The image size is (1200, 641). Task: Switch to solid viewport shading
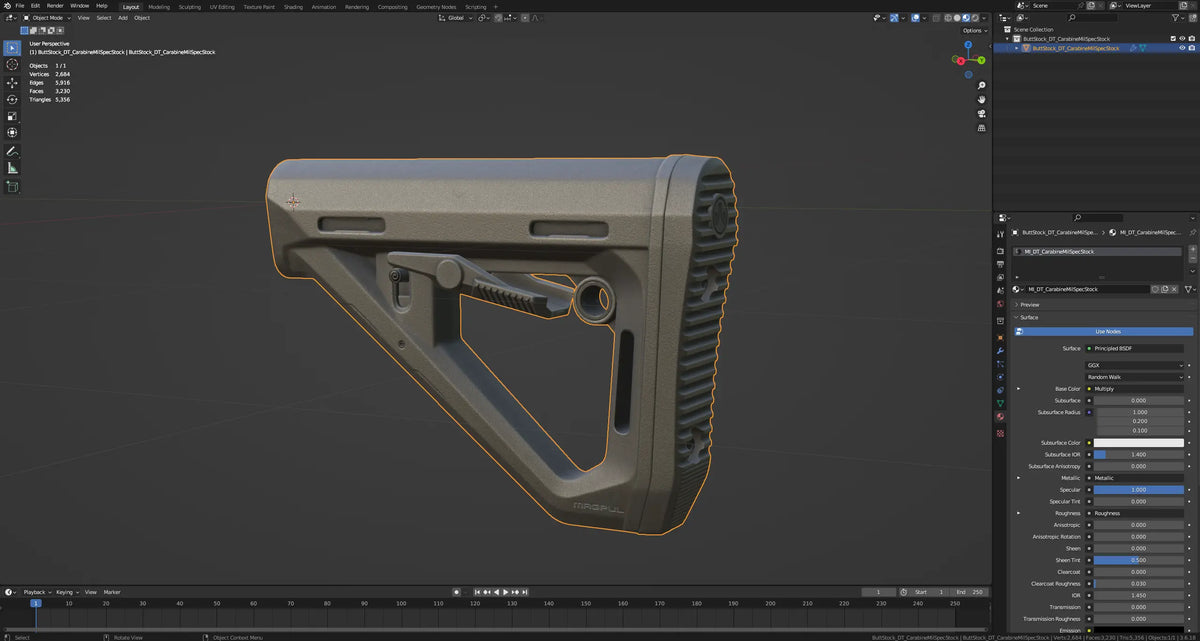[957, 18]
